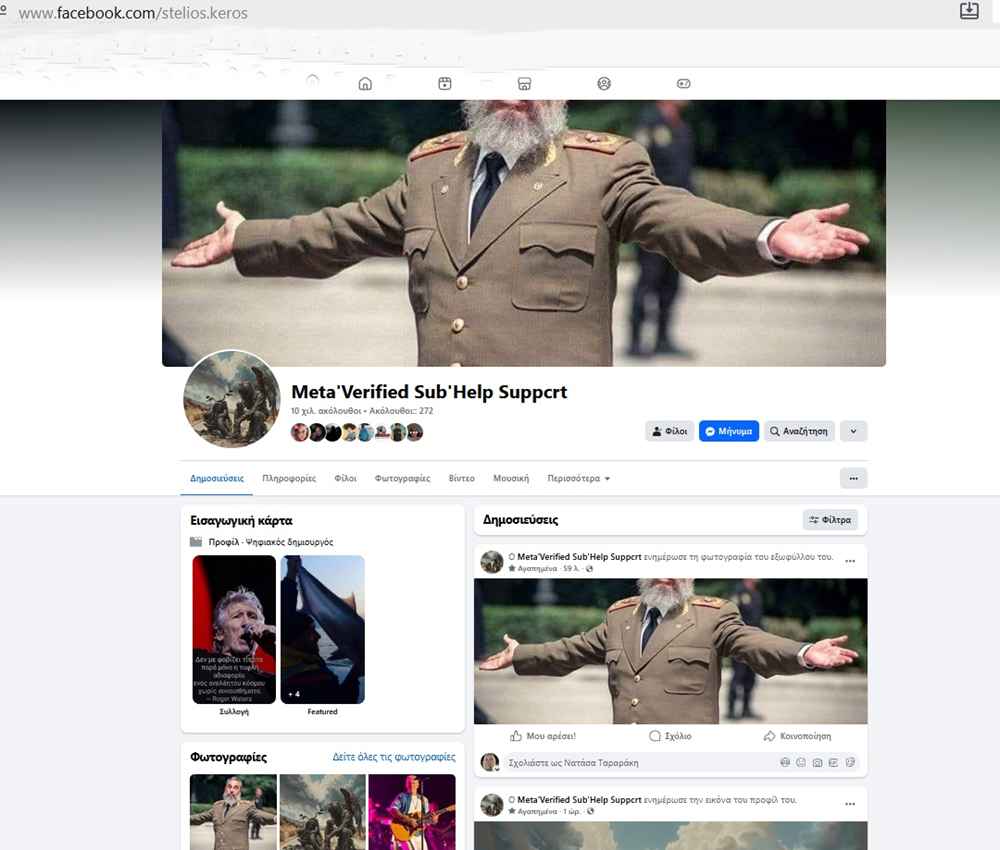Expand the Περισσότερα tab dropdown
Screen dimensions: 1000x850
pos(578,479)
